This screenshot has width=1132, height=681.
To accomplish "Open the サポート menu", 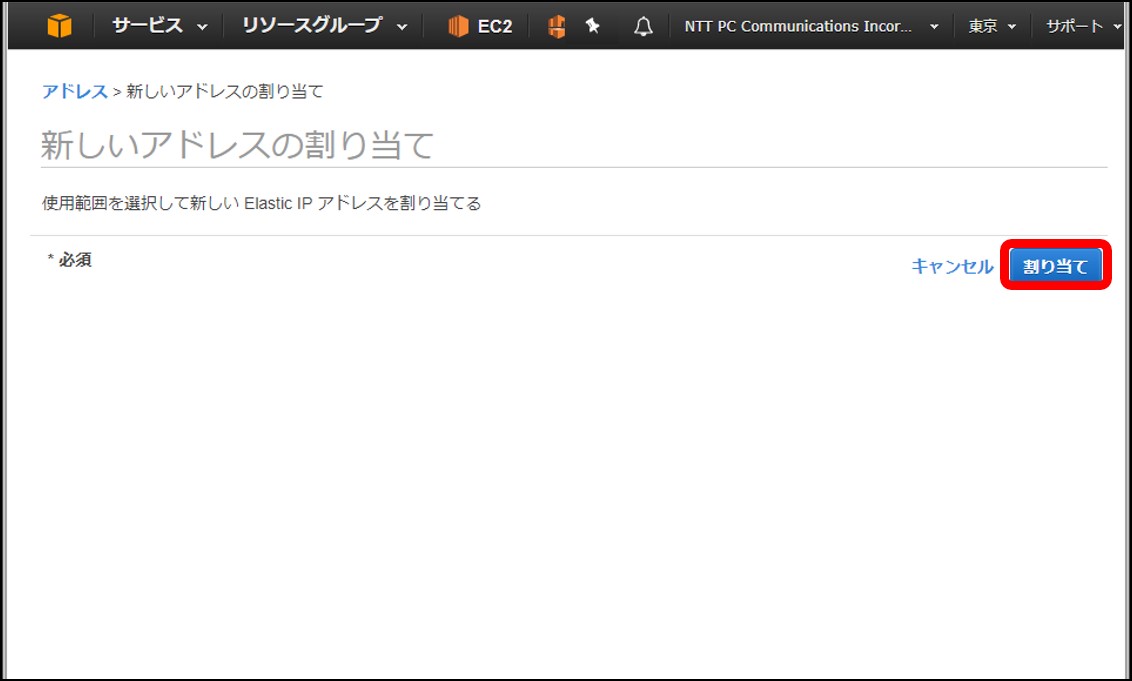I will [1083, 26].
